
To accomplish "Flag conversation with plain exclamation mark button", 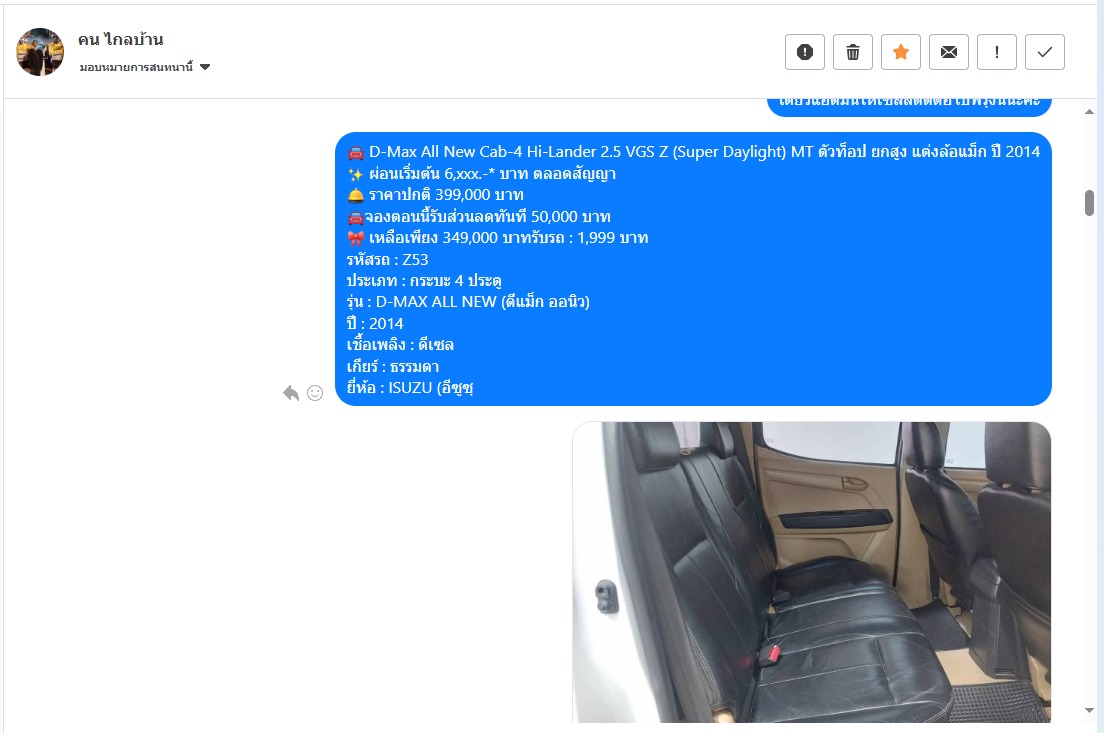I will point(996,52).
